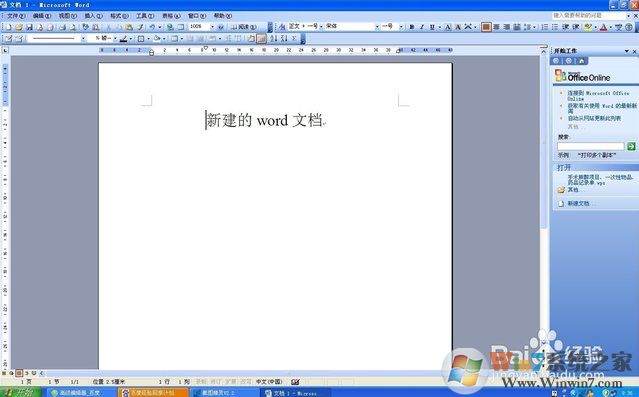Click the Draw Table pencil icon
Image resolution: width=639 pixels, height=397 pixels.
click(x=8, y=39)
